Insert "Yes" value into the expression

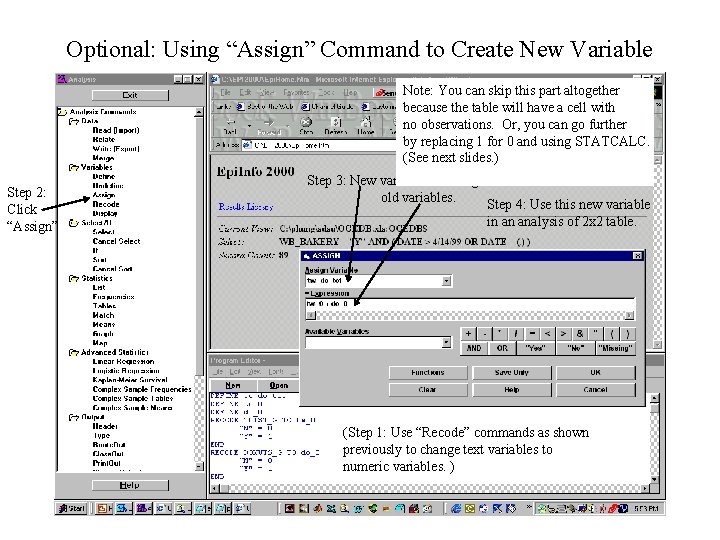point(535,348)
